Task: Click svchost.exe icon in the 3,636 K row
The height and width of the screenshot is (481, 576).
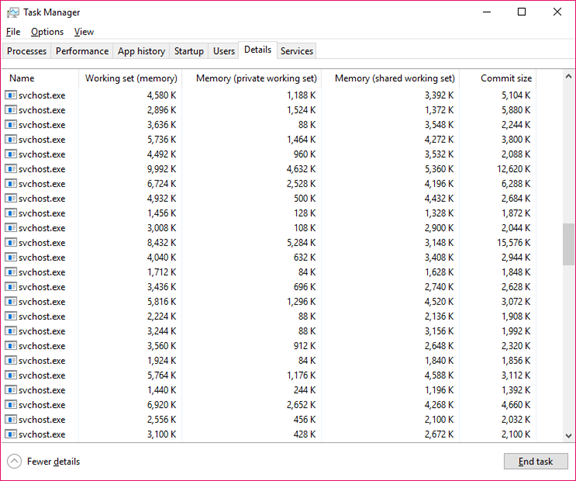Action: pos(11,125)
